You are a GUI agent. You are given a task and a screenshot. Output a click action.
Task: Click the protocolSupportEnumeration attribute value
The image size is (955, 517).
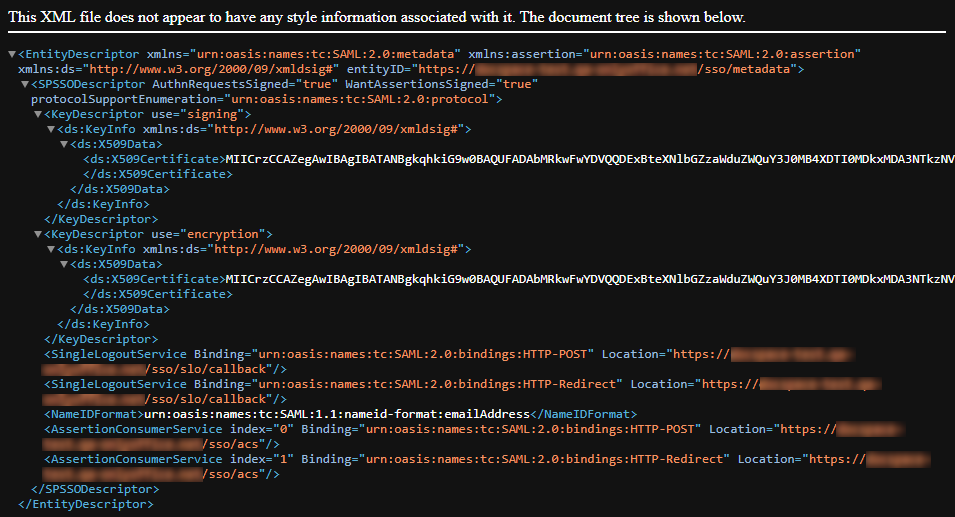click(360, 99)
